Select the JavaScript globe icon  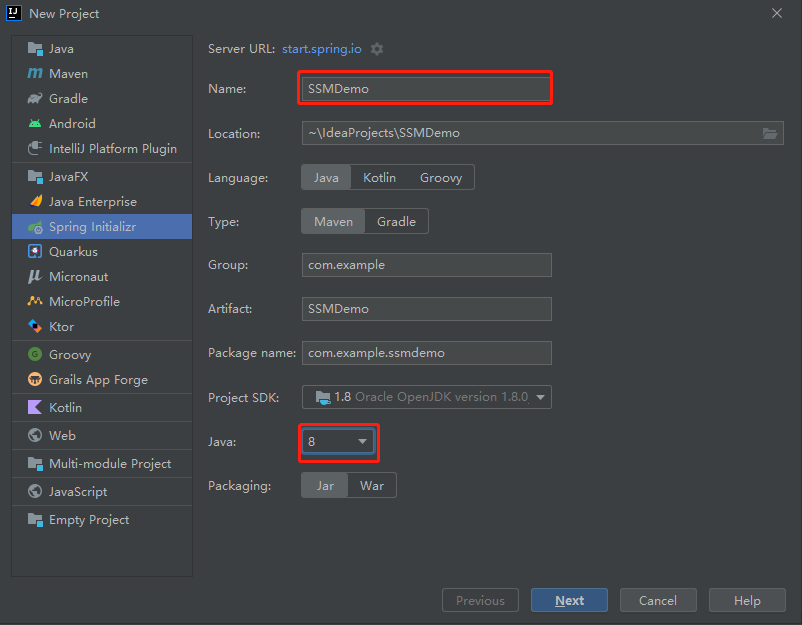[x=35, y=491]
